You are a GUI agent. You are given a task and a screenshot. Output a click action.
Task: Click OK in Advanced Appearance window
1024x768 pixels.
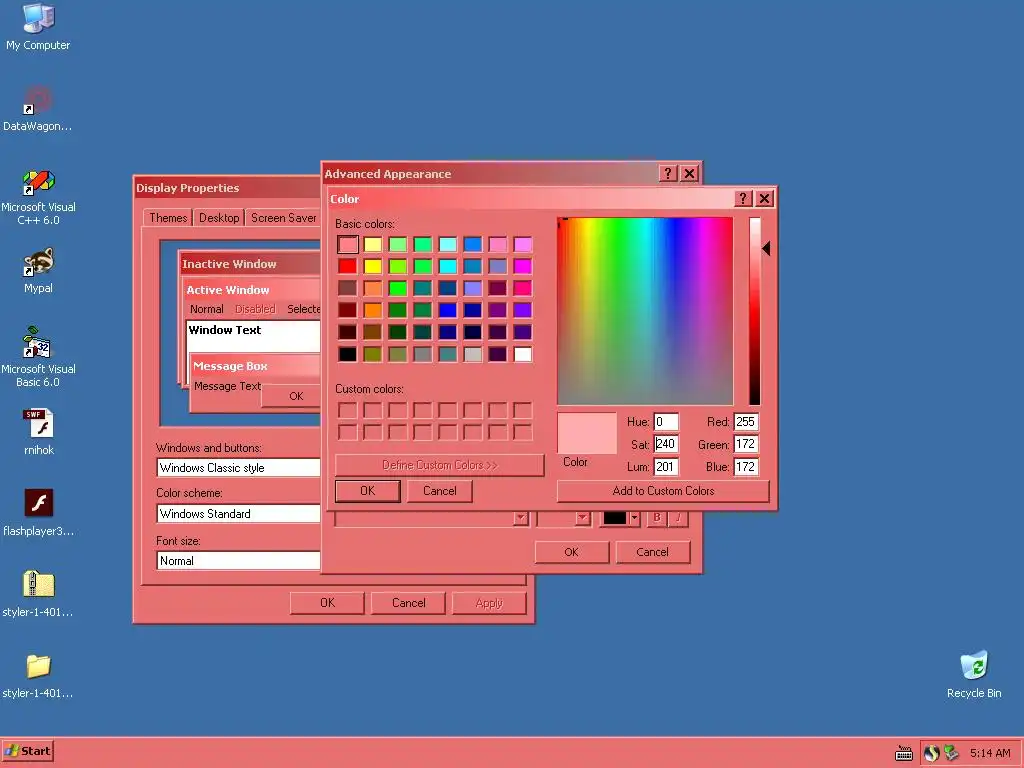(x=571, y=552)
